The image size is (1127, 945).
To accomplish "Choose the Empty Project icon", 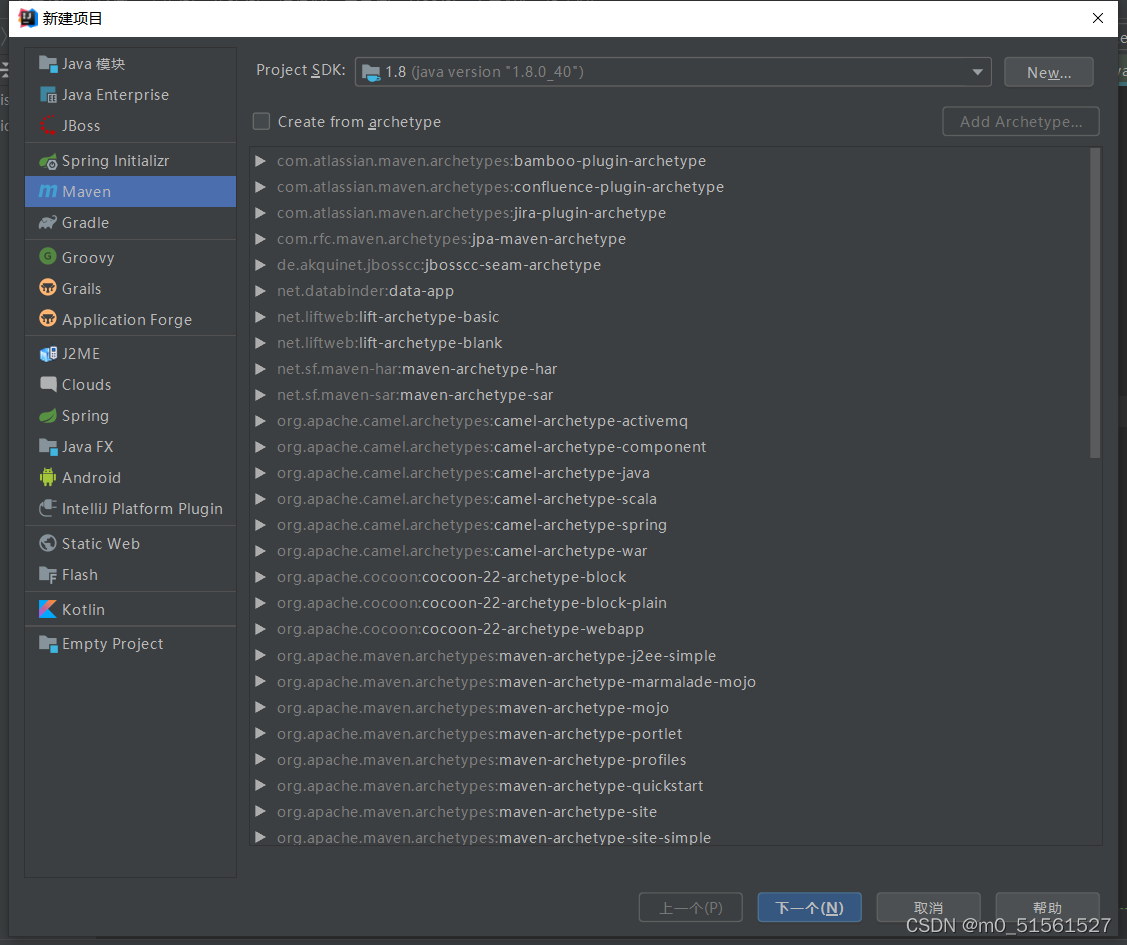I will tap(48, 644).
